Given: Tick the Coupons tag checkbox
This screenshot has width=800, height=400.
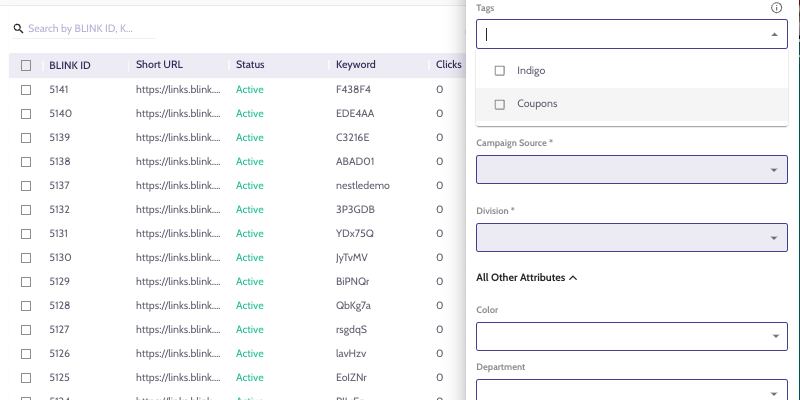Looking at the screenshot, I should 500,104.
